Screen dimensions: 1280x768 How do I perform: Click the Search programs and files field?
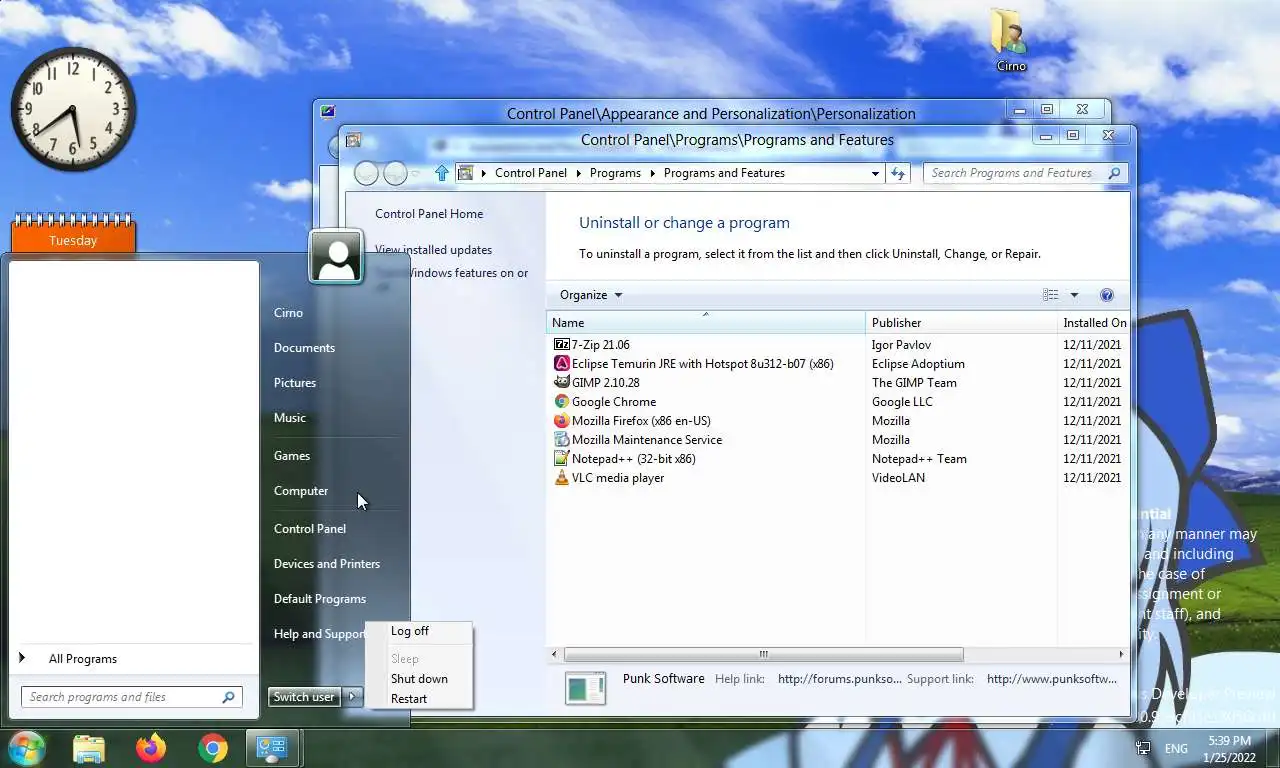point(131,697)
